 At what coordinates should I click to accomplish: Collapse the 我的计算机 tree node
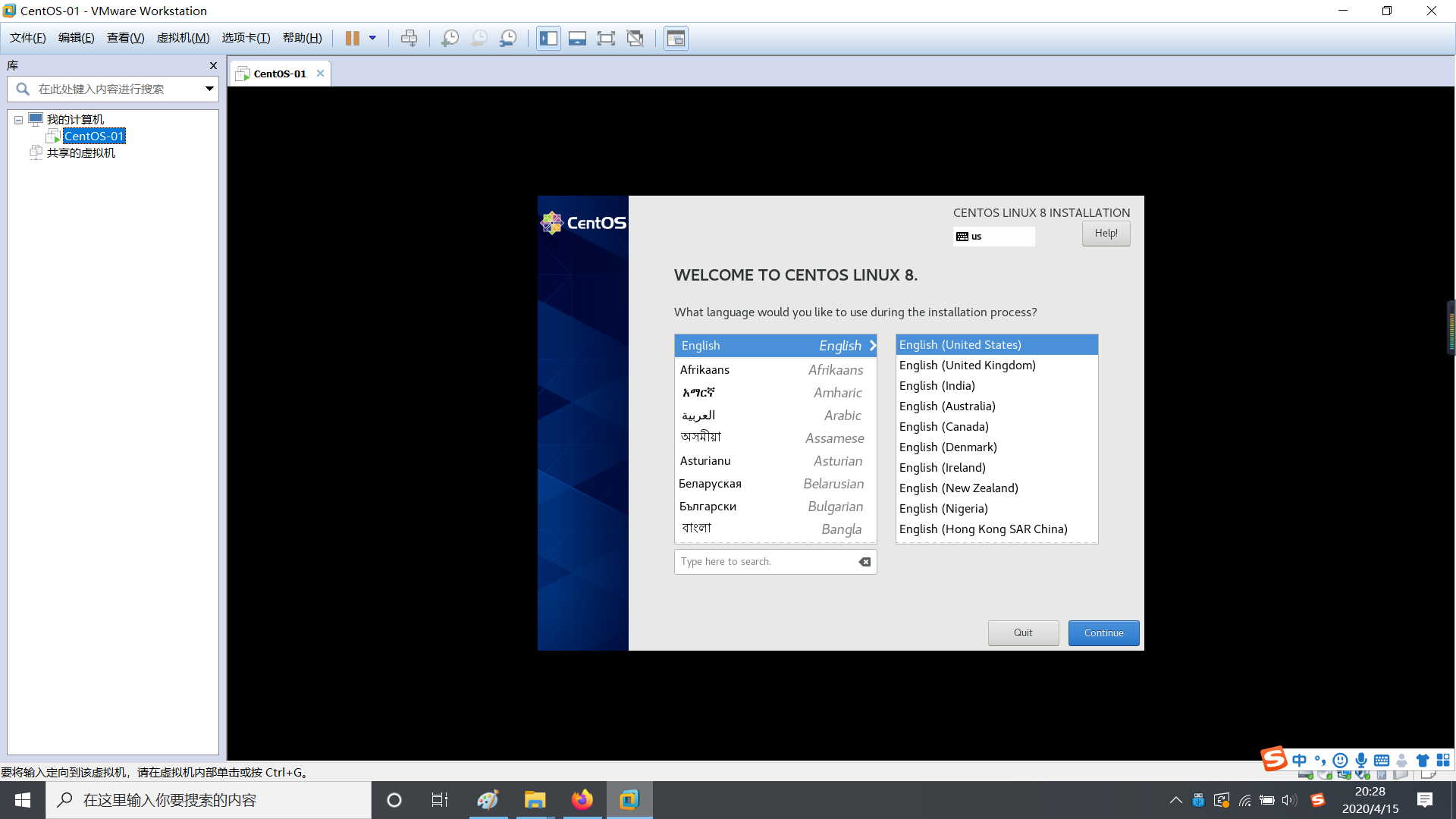coord(18,120)
